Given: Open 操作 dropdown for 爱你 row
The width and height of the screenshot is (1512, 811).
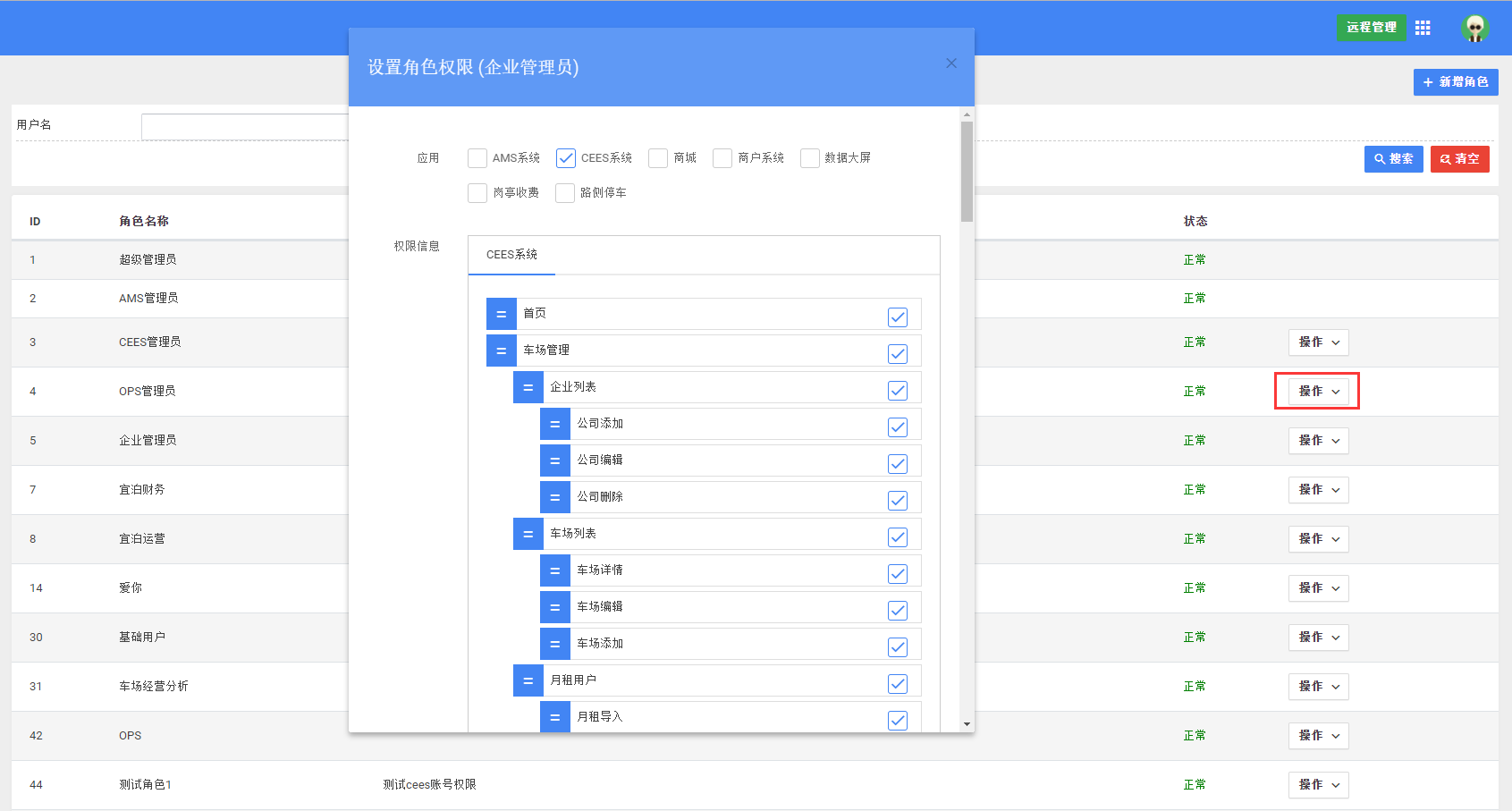Looking at the screenshot, I should (x=1319, y=588).
